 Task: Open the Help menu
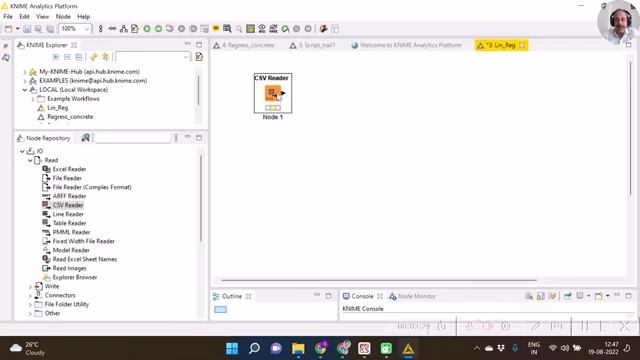click(84, 17)
